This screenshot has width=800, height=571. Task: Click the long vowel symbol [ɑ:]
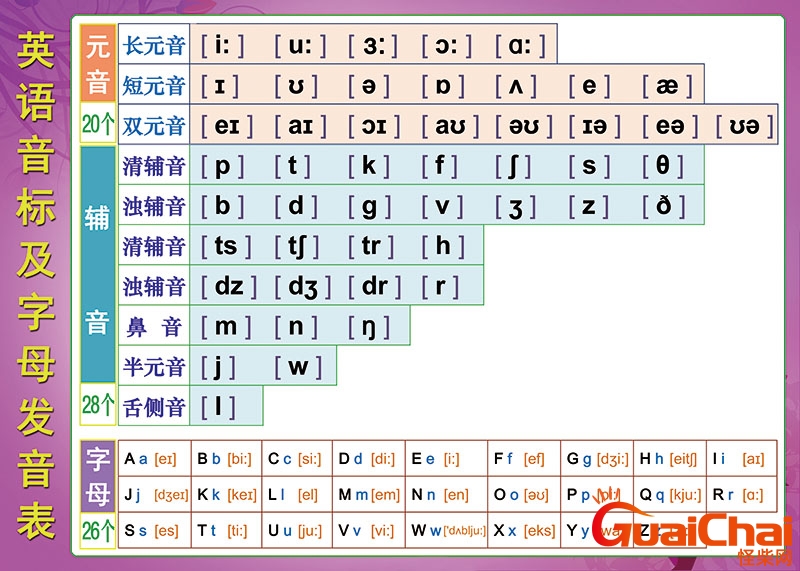[520, 45]
